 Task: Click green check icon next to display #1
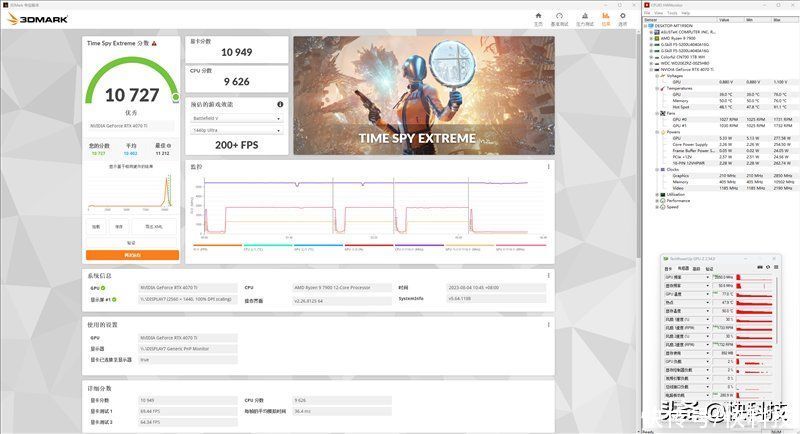point(114,299)
